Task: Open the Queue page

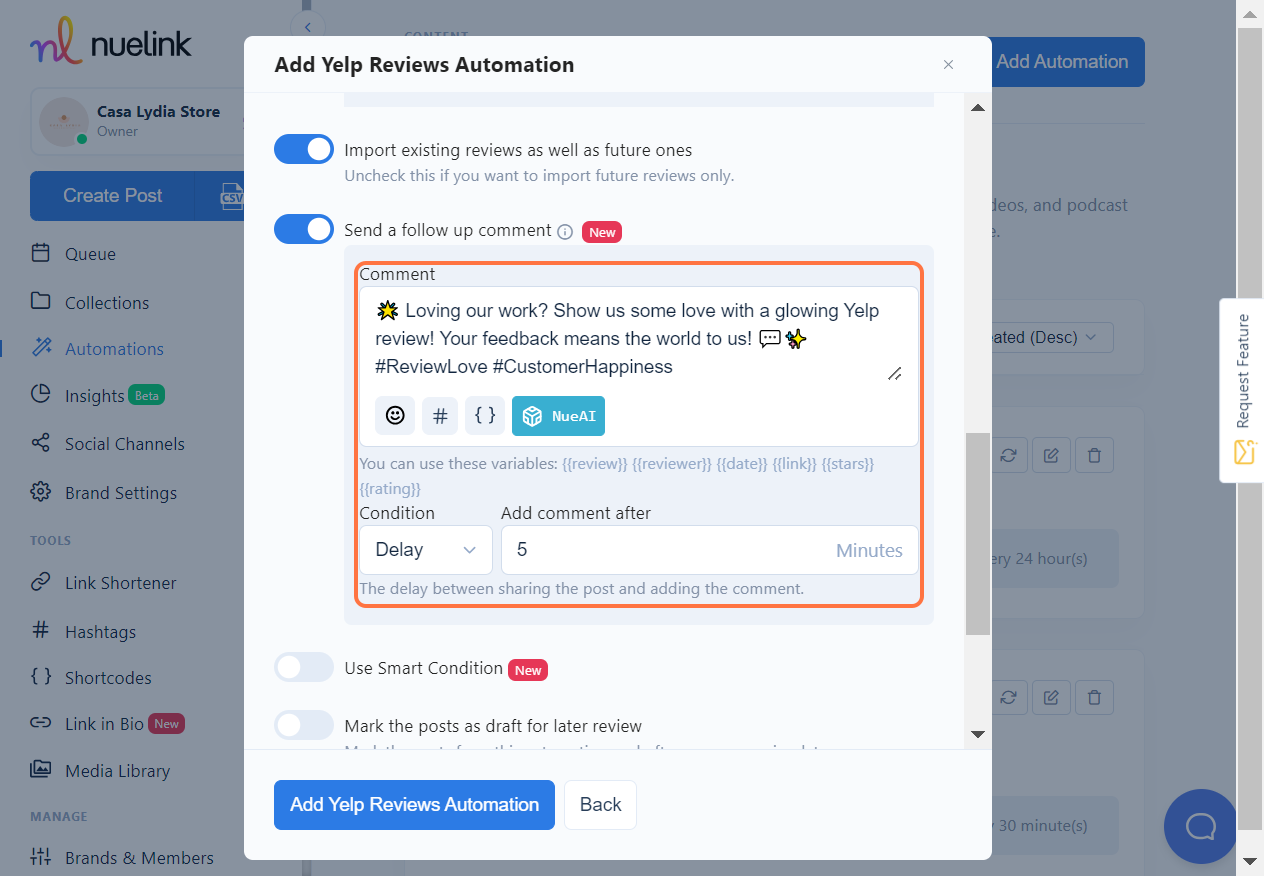Action: (x=90, y=254)
